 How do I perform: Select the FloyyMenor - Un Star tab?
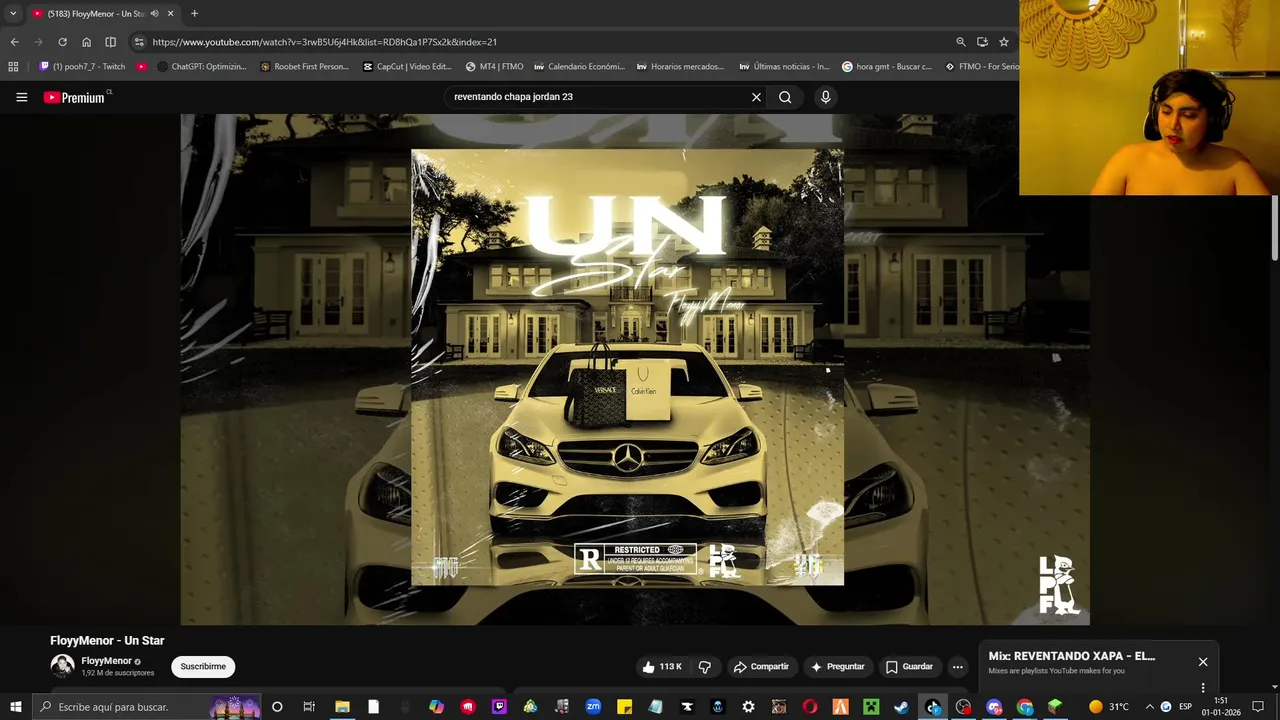pos(102,14)
